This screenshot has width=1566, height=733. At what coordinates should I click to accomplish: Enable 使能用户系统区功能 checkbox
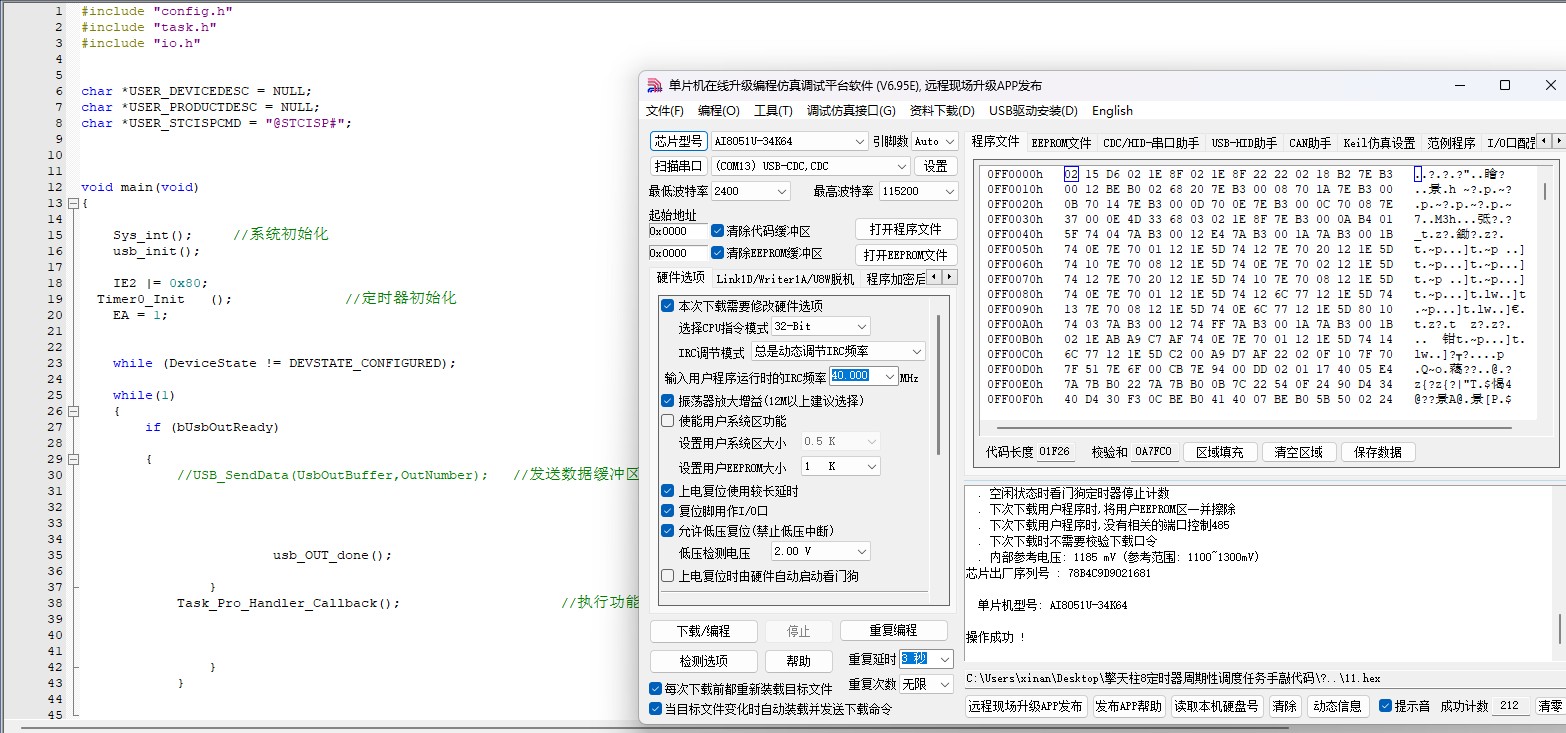click(x=668, y=421)
